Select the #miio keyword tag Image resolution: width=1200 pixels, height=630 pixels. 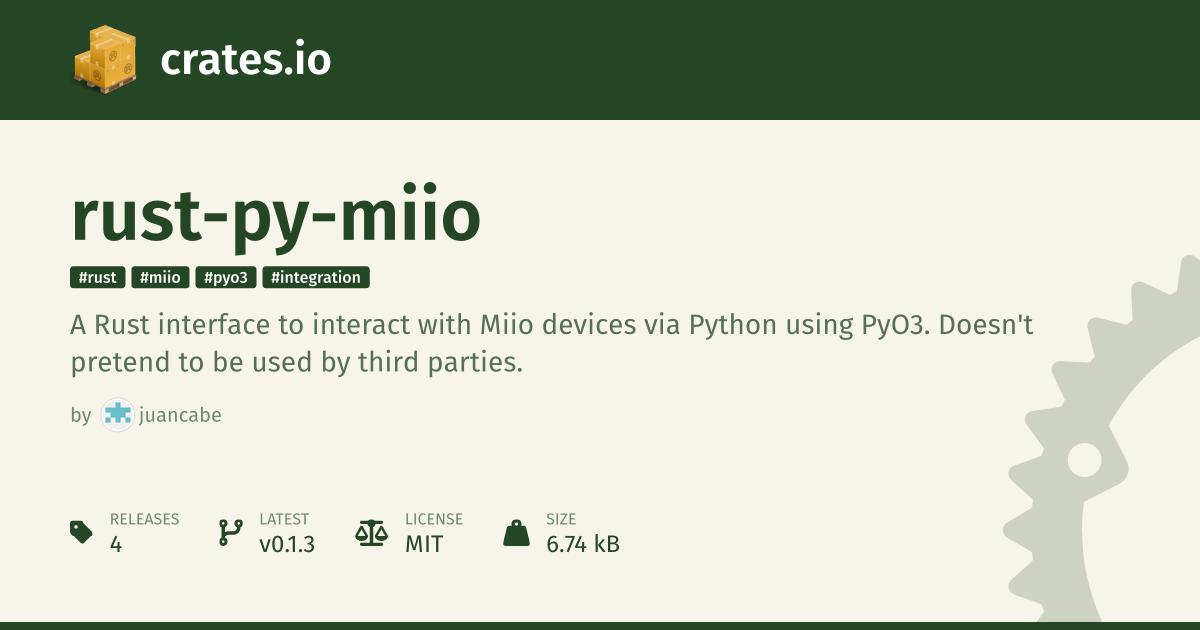click(160, 278)
